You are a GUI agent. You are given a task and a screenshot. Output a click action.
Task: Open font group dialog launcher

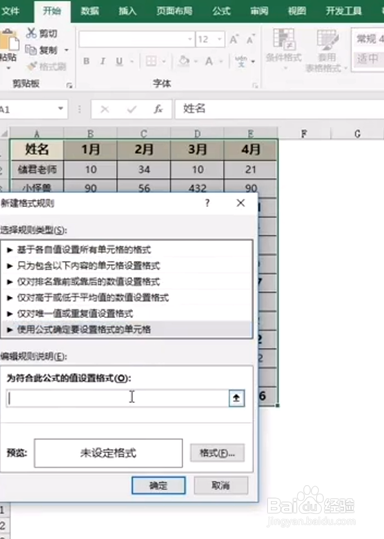pos(255,85)
